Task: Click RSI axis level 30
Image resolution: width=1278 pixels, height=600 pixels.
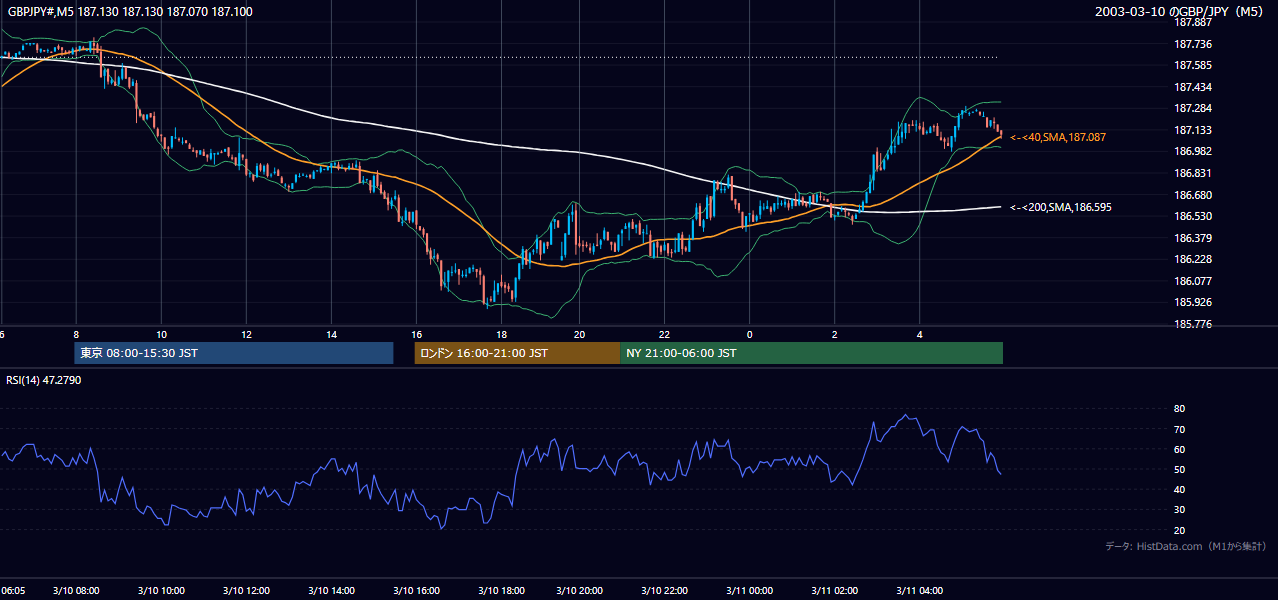Action: 1179,510
